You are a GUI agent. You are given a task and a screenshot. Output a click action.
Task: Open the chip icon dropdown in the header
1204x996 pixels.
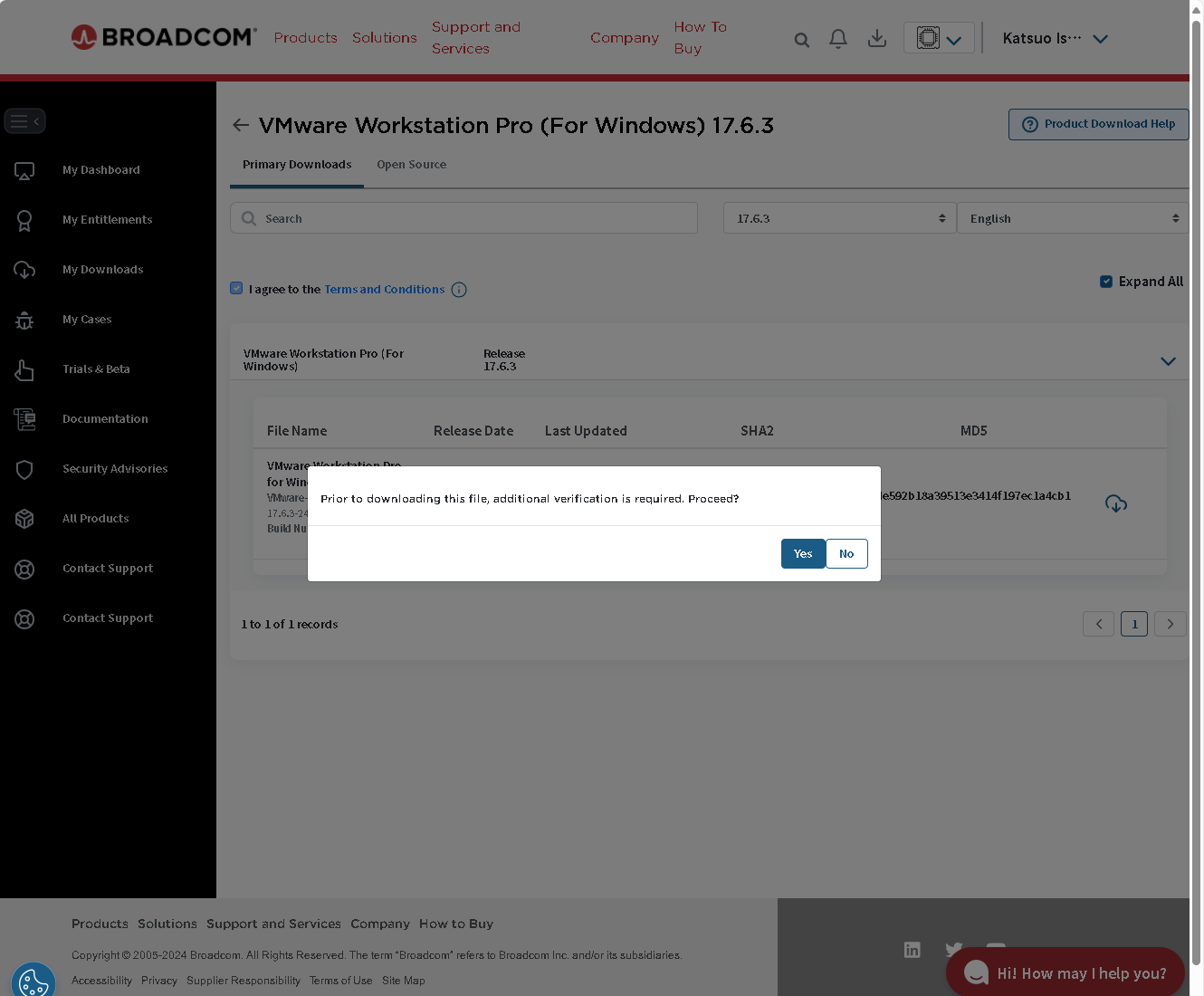pos(939,38)
